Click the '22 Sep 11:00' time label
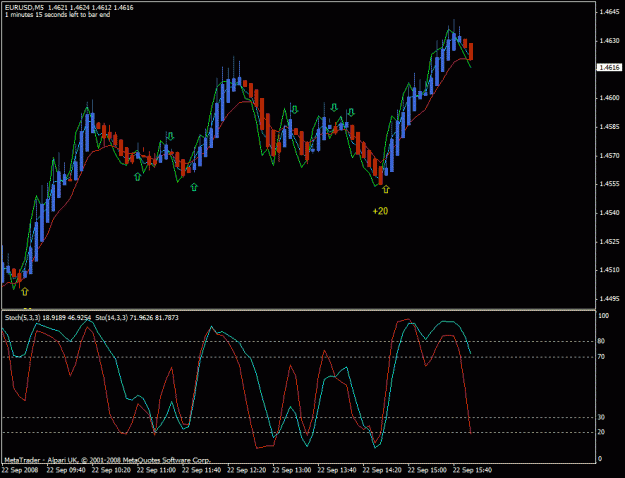Viewport: 625px width, 478px height. click(156, 470)
